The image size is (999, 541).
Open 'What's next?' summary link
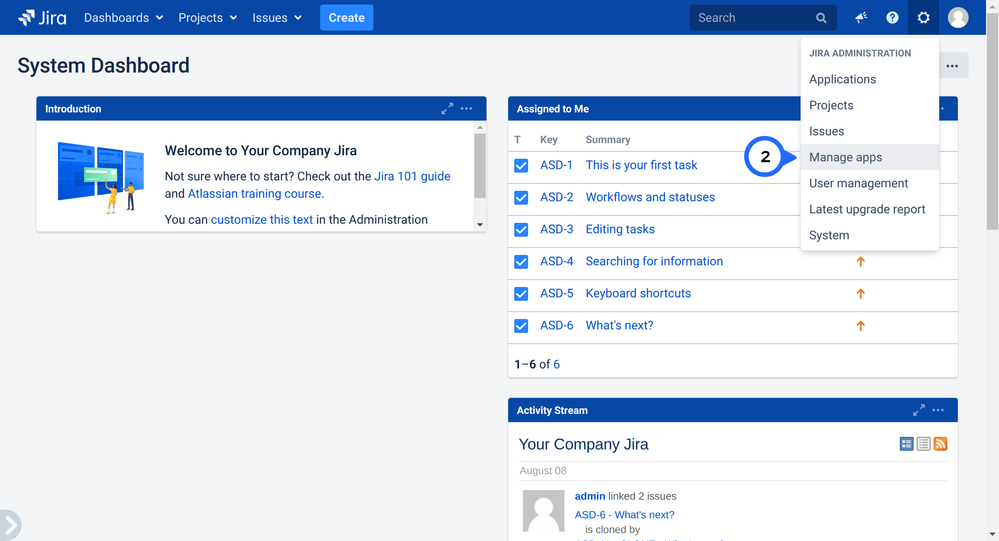(619, 326)
